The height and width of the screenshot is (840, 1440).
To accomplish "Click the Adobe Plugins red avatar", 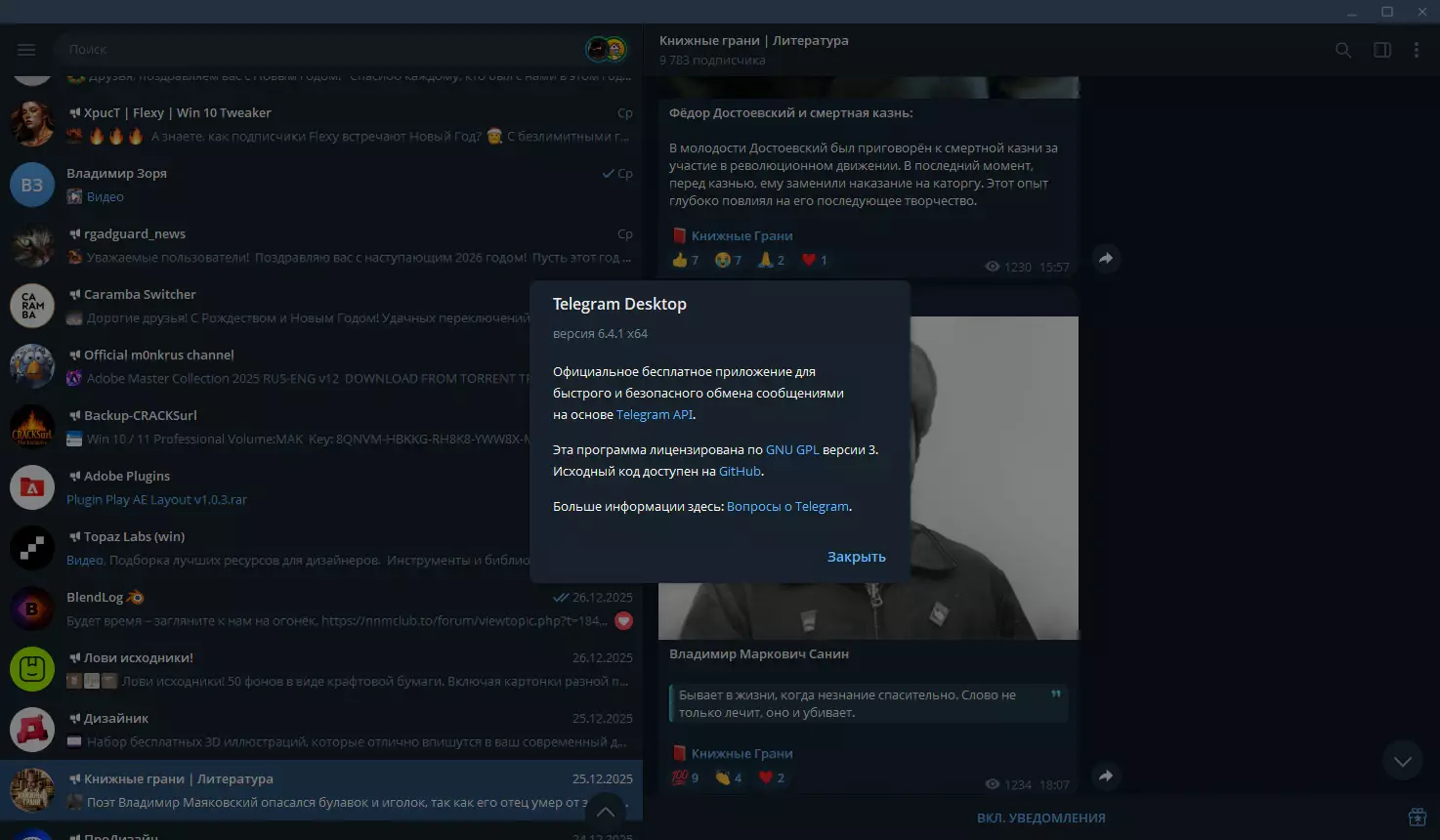I will [32, 487].
